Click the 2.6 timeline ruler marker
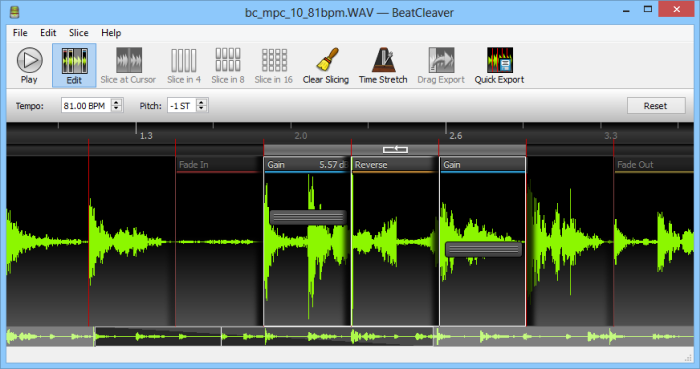 click(456, 136)
